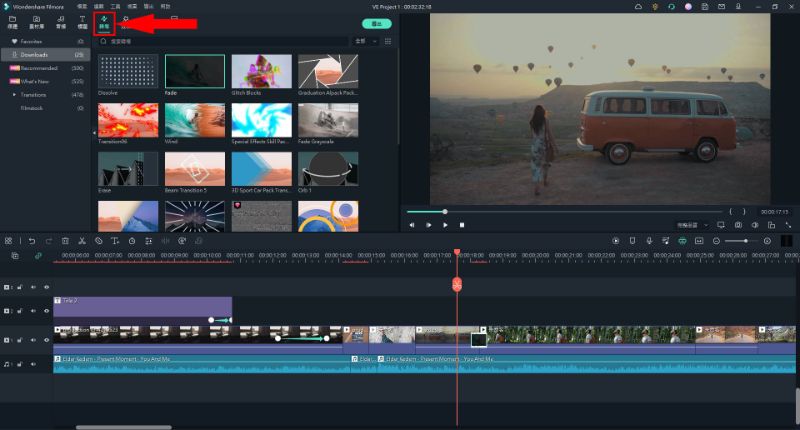Image resolution: width=800 pixels, height=430 pixels.
Task: Open the first menu next to Wondershare Filmora title
Action: 82,7
